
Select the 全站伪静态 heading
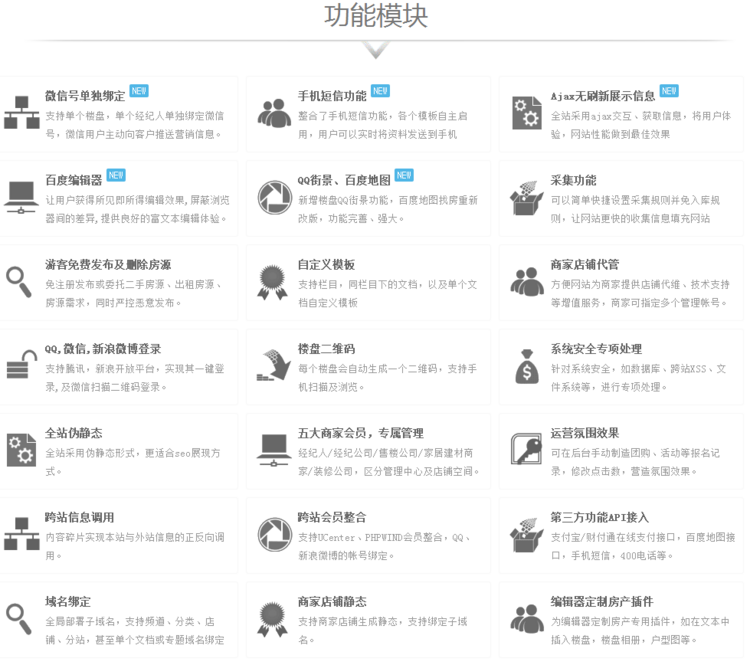74,433
